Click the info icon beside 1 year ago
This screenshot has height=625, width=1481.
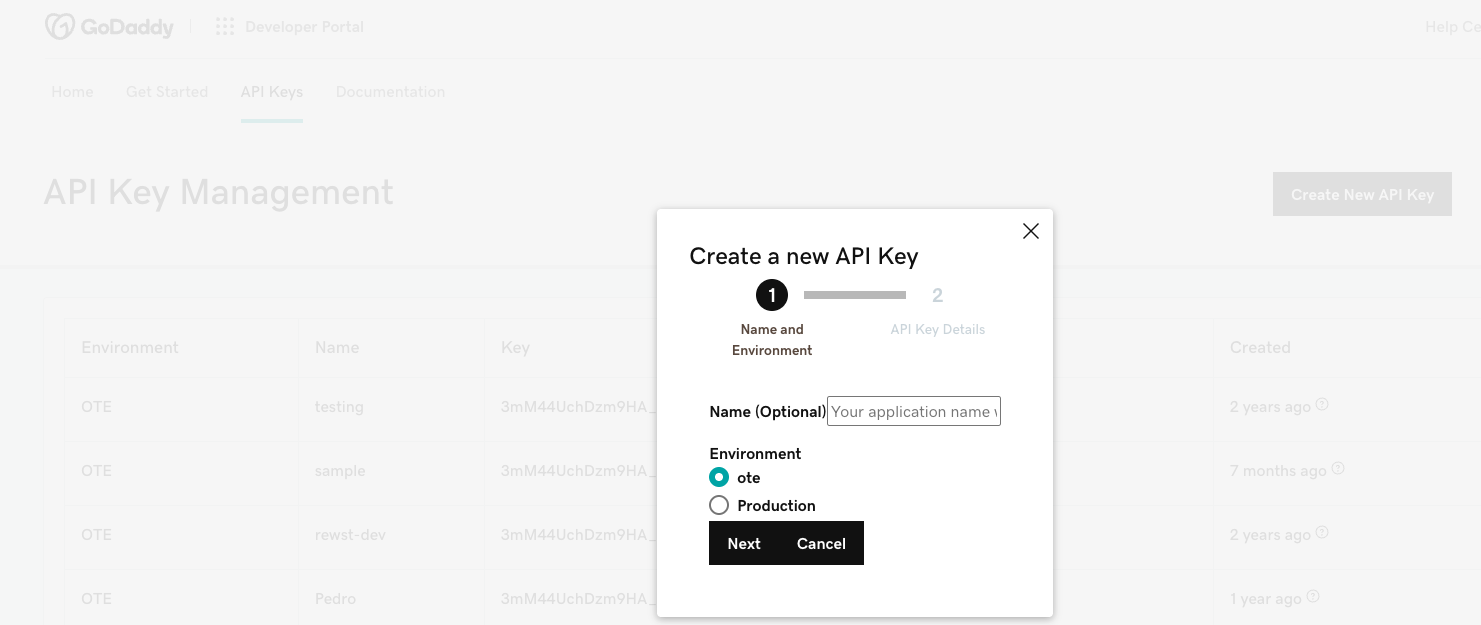[x=1313, y=597]
